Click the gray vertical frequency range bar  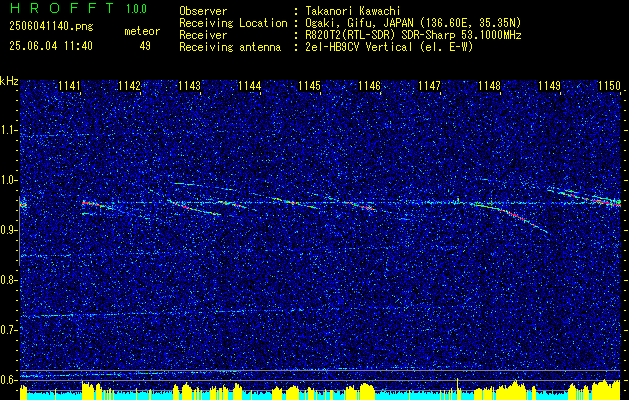(20, 231)
